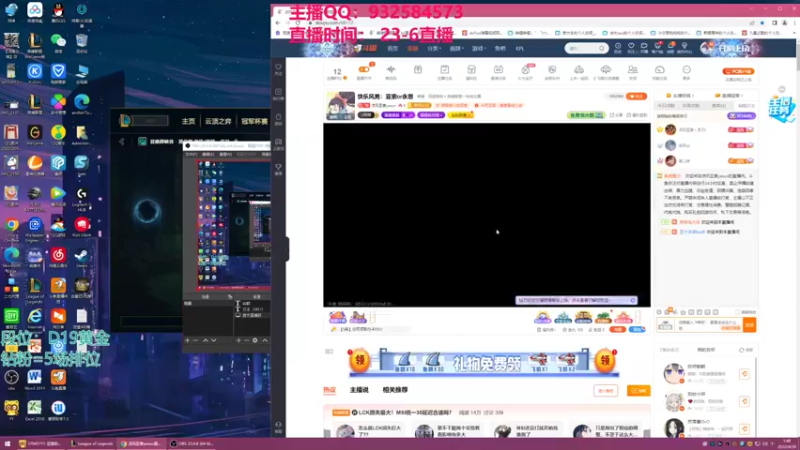The height and width of the screenshot is (450, 800).
Task: Open the green iQIYI desktop icon
Action: [11, 316]
